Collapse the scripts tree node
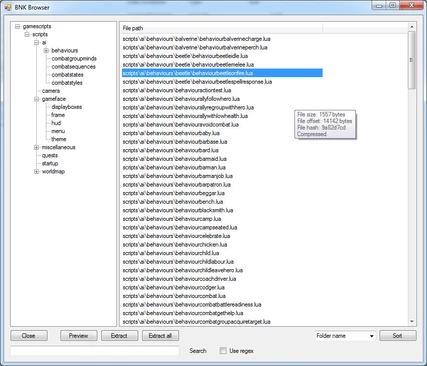Screen dimensions: 427x366 click(27, 34)
